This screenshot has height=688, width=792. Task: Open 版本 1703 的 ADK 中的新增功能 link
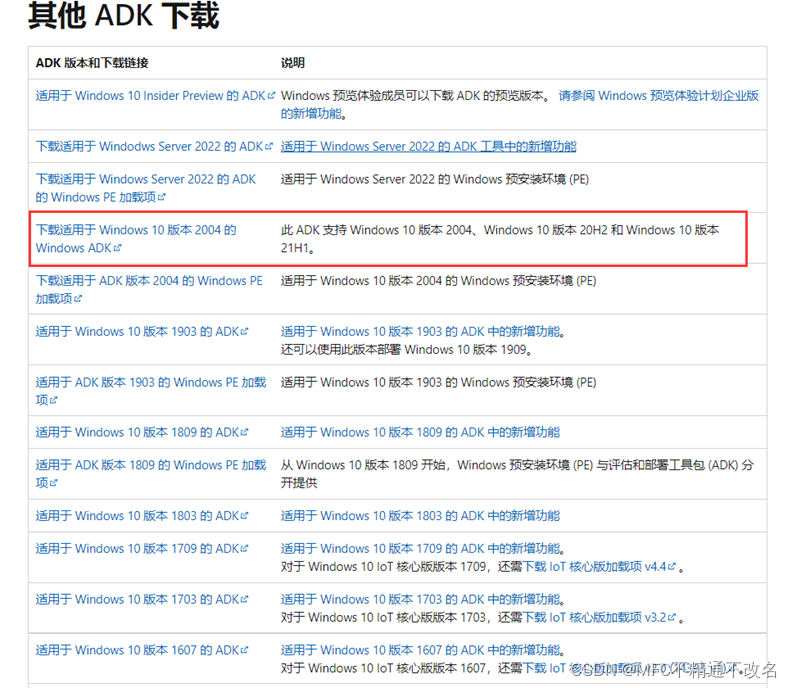click(420, 600)
